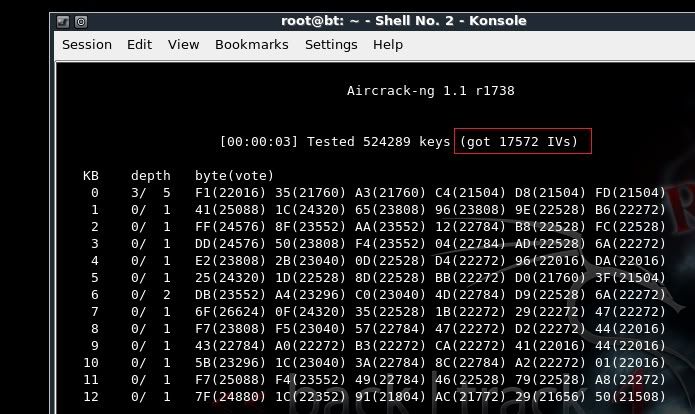
Task: Select the value 'DD(24576)'
Action: pos(230,244)
